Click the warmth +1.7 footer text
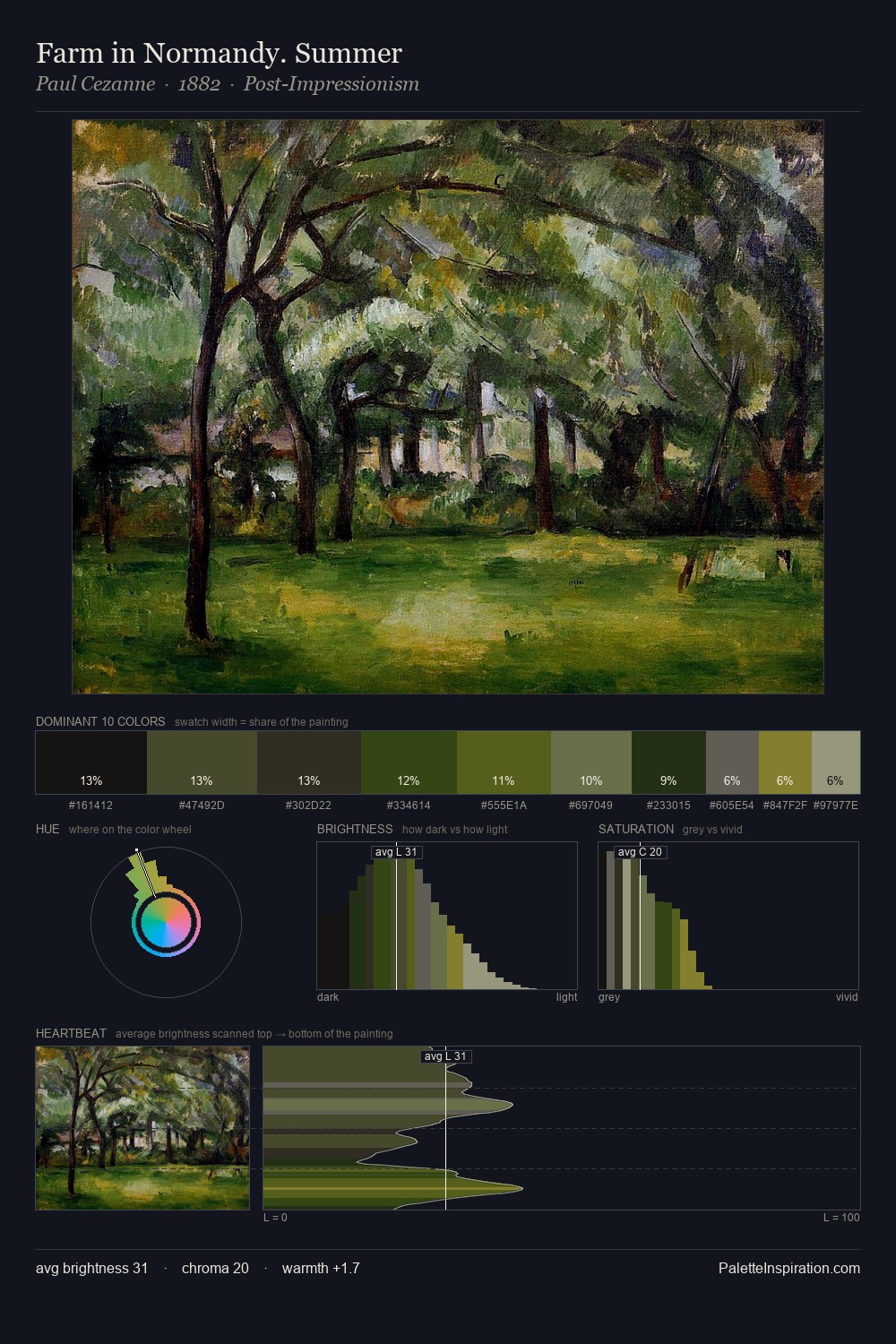896x1344 pixels. pos(321,1268)
